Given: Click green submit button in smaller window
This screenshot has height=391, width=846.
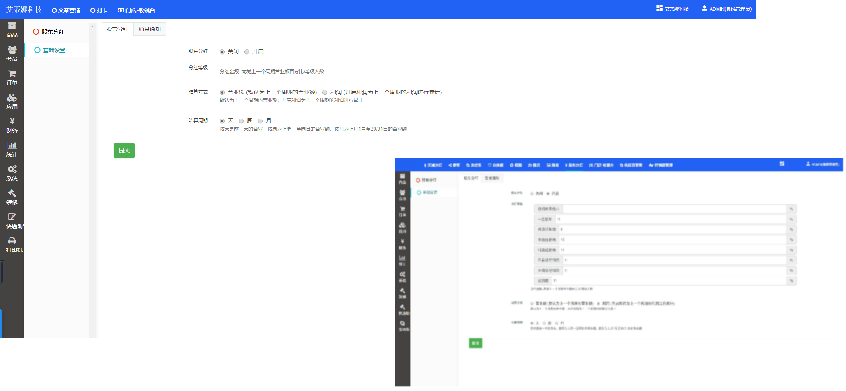Looking at the screenshot, I should [475, 342].
